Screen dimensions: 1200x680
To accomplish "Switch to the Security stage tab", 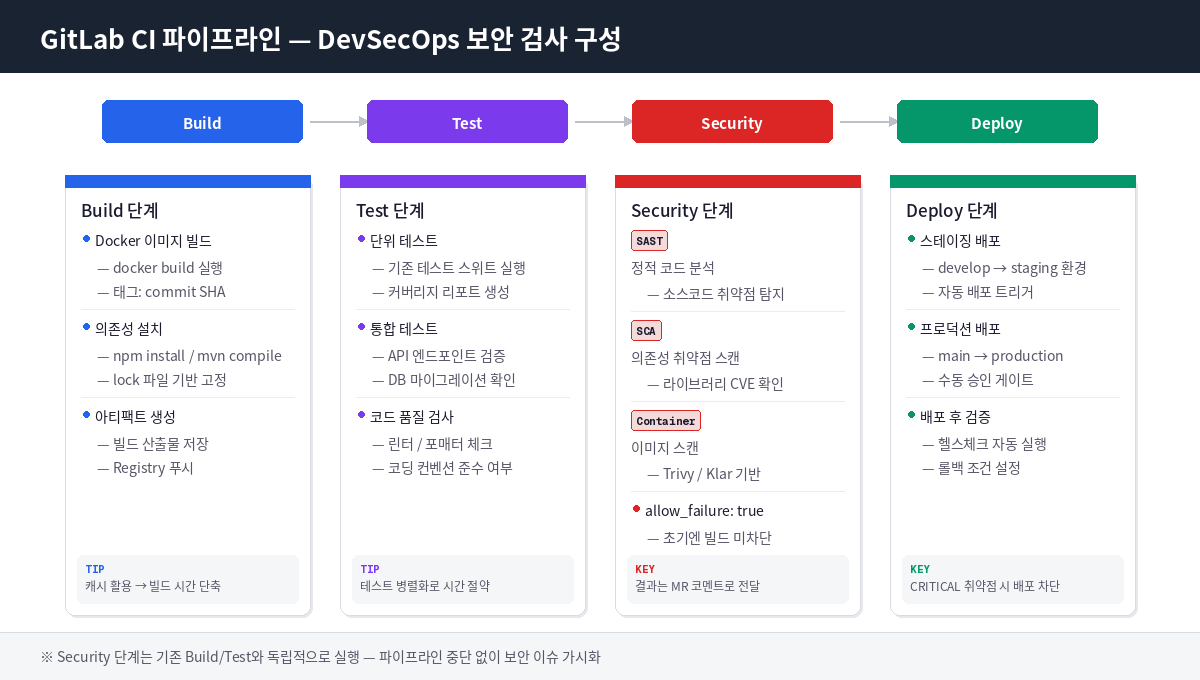I will pyautogui.click(x=732, y=121).
